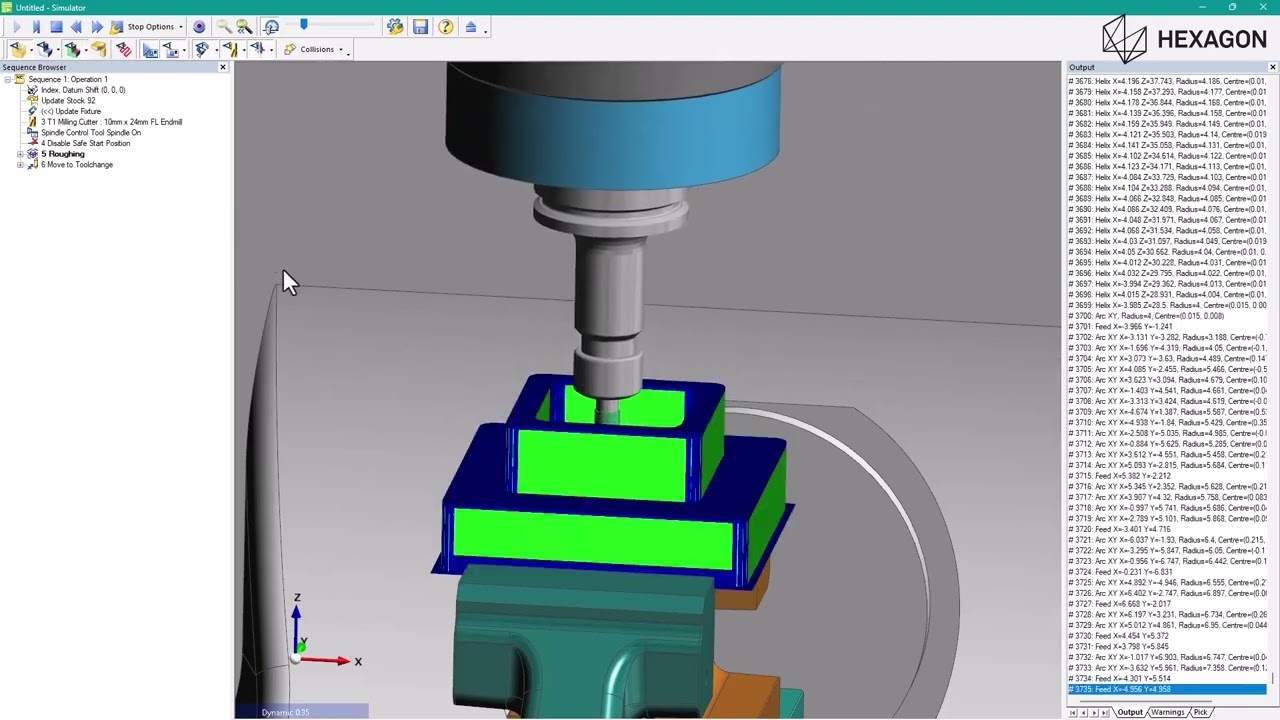This screenshot has height=720, width=1280.
Task: Close the Sequence Browser panel
Action: 223,67
